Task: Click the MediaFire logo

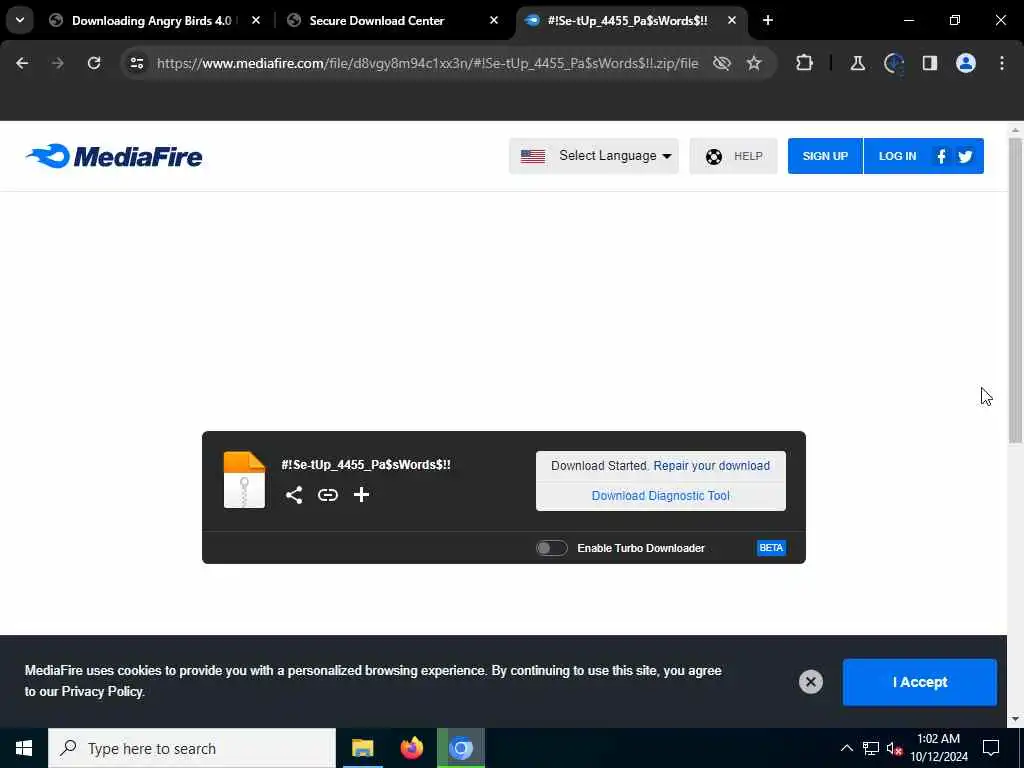Action: point(114,156)
